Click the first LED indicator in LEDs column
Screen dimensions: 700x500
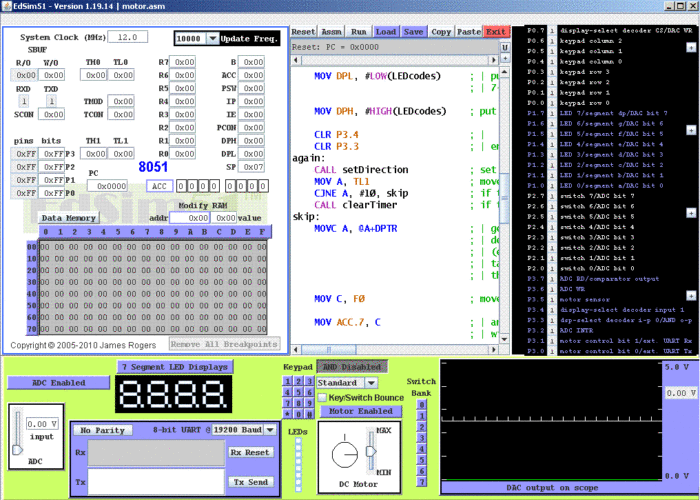pyautogui.click(x=298, y=442)
